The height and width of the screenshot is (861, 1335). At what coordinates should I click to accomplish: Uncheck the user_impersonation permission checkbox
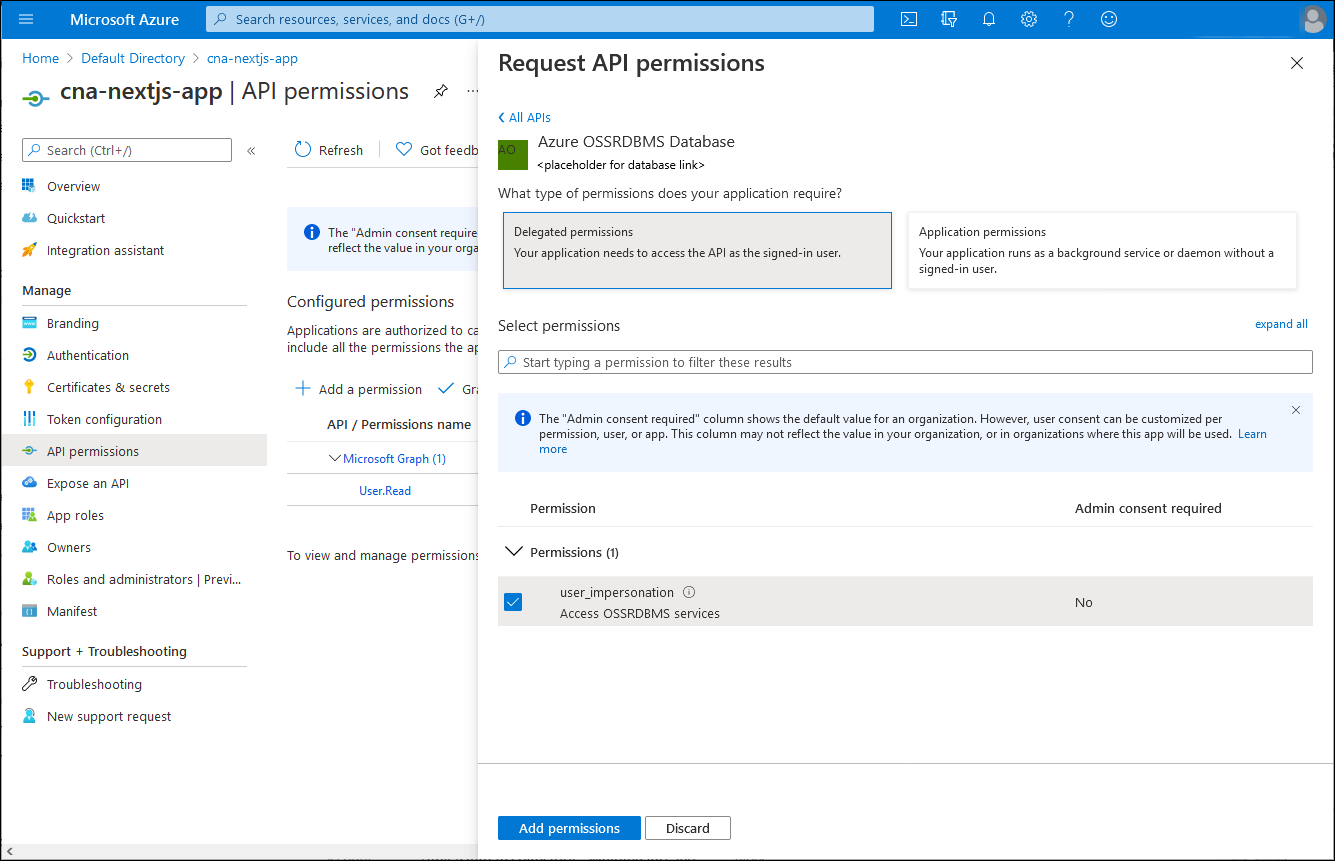(x=513, y=602)
